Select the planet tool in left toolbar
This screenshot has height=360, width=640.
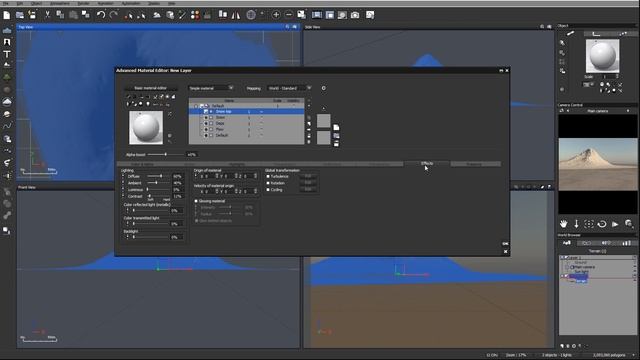click(x=7, y=114)
